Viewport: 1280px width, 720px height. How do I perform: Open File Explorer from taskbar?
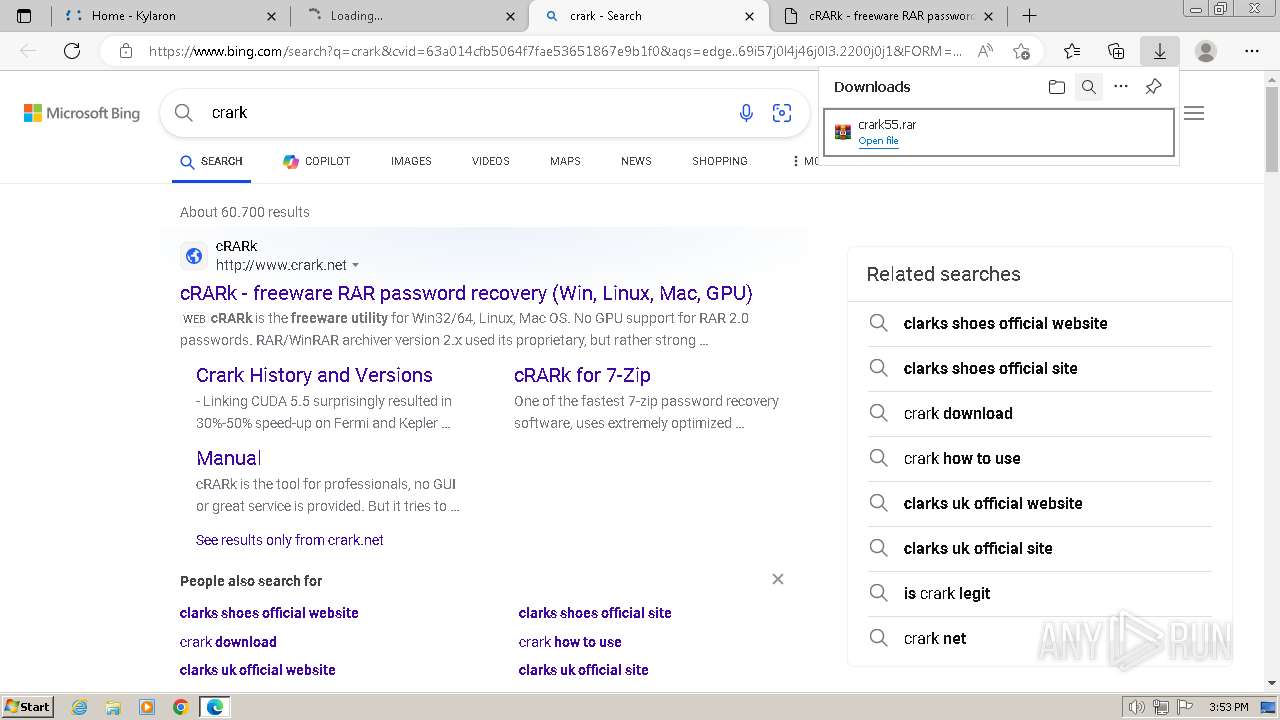[x=113, y=707]
